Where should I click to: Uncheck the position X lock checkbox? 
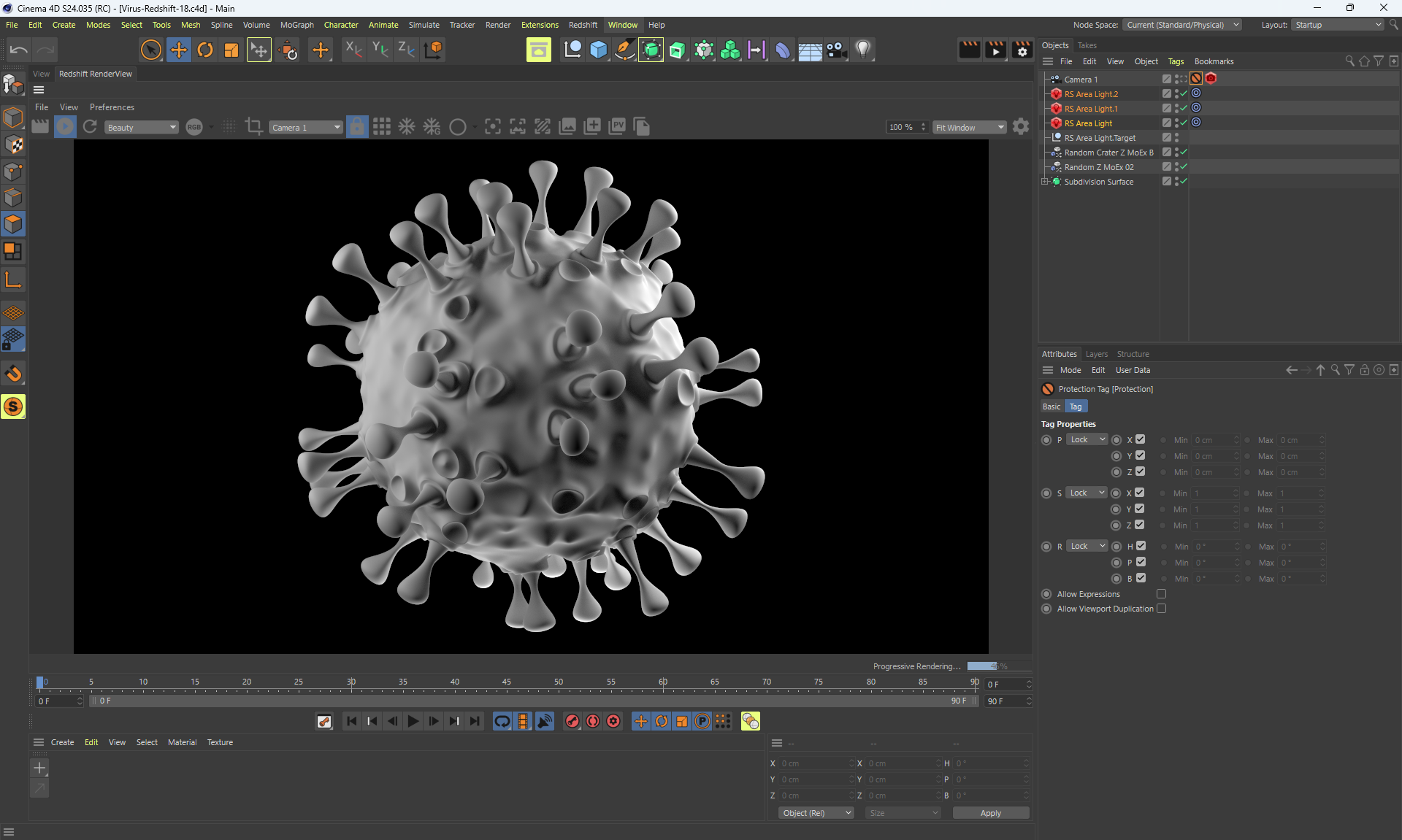pos(1140,439)
